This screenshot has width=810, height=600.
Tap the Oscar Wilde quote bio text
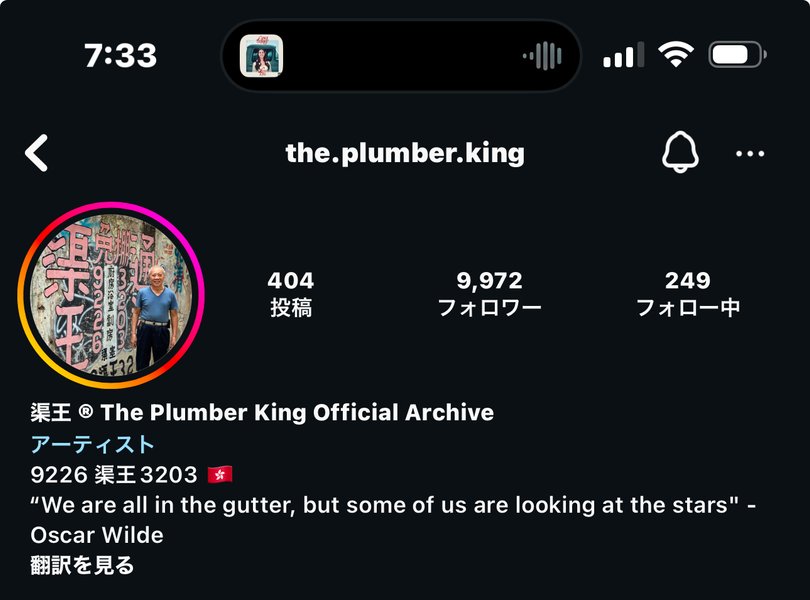coord(393,520)
